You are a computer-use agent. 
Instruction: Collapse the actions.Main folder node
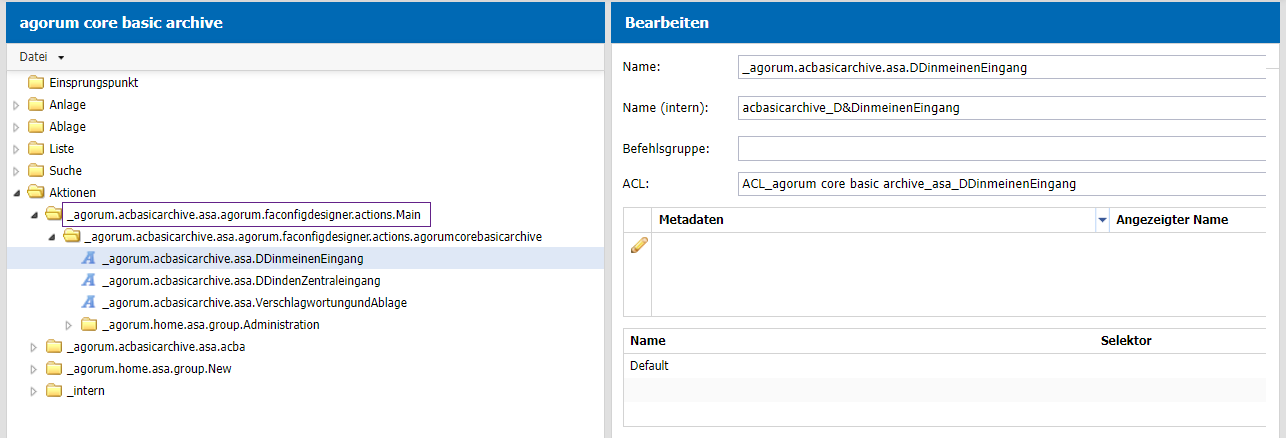(34, 214)
